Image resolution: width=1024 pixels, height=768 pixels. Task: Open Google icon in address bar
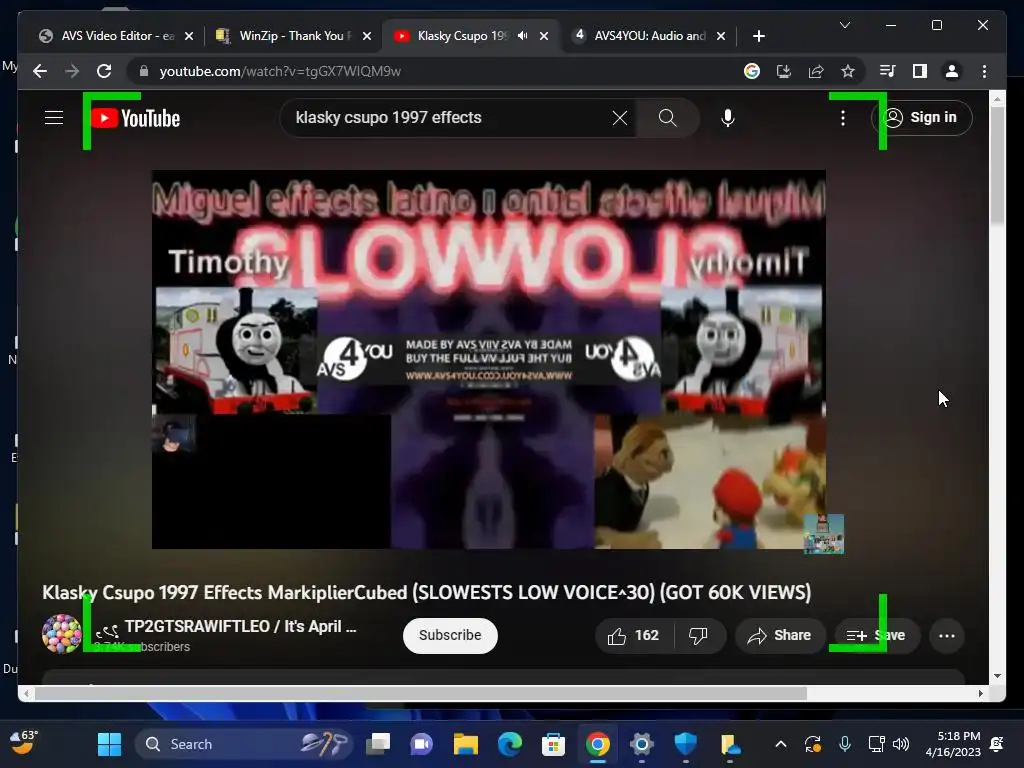coord(752,71)
